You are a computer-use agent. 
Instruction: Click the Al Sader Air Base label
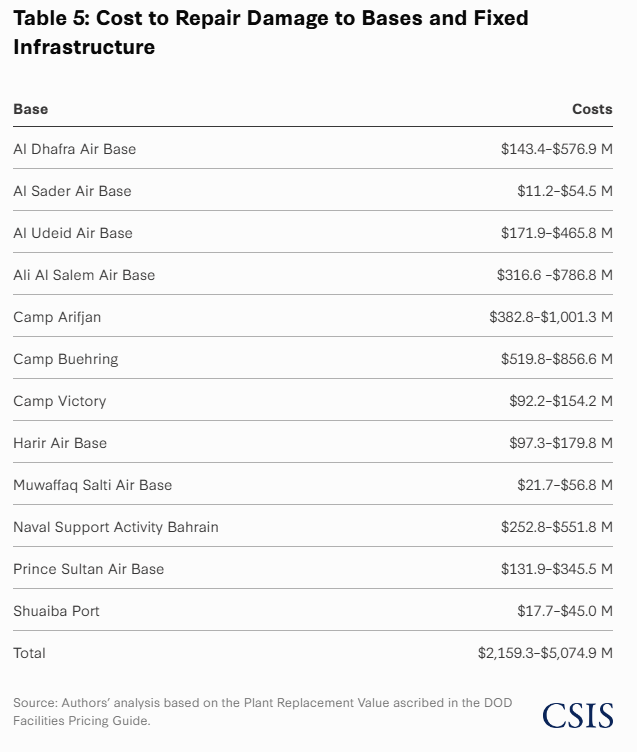pos(72,191)
